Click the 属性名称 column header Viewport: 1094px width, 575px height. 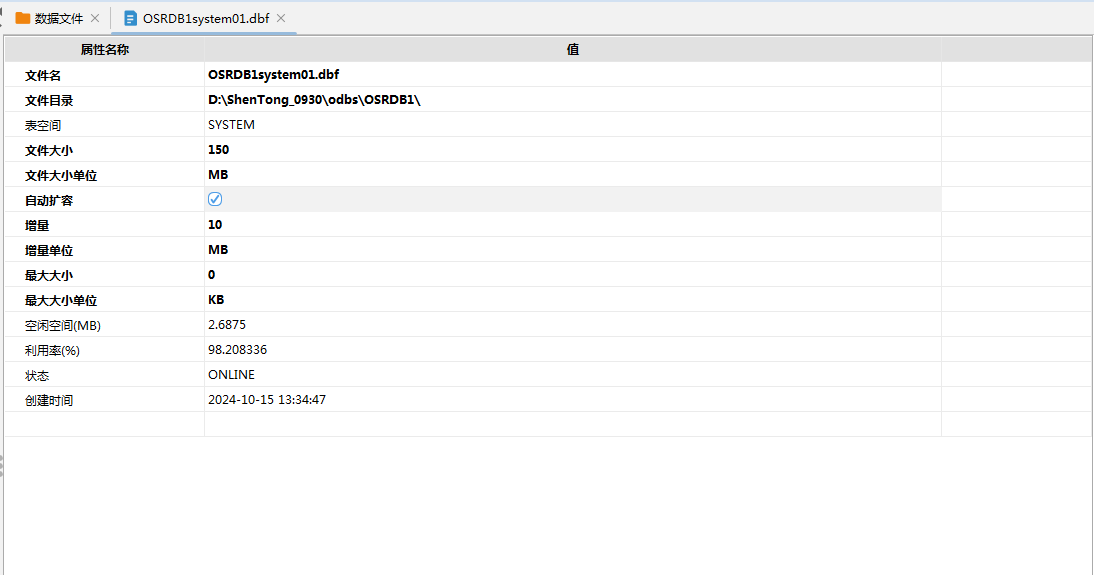[105, 49]
